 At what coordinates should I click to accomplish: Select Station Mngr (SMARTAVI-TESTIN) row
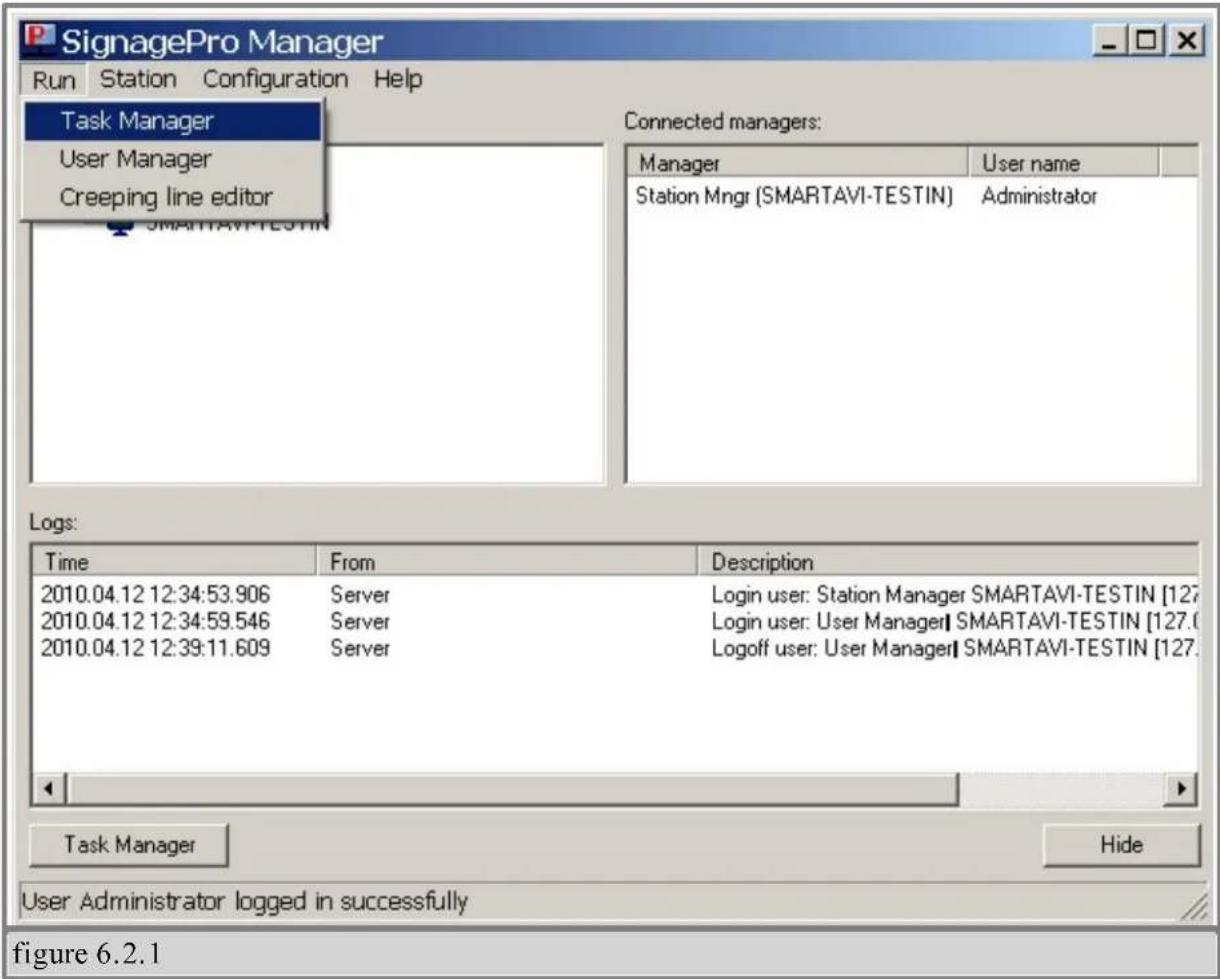(912, 197)
